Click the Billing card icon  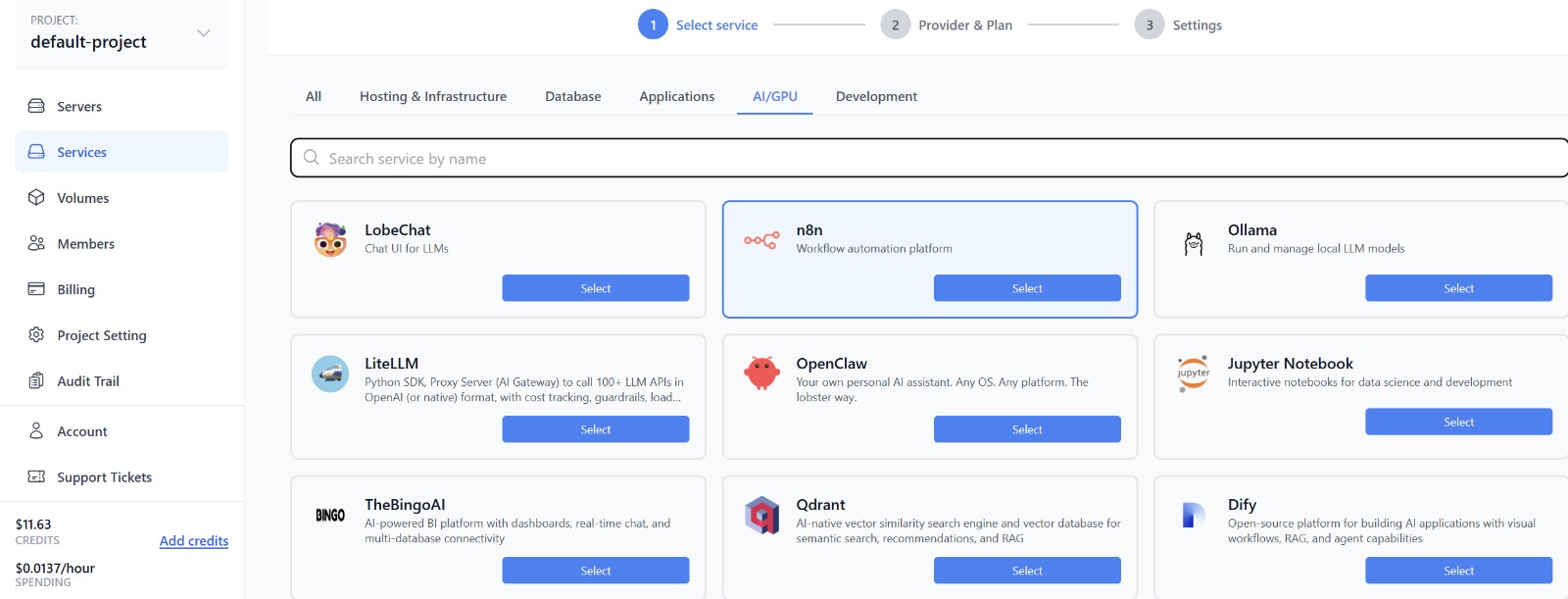point(36,289)
